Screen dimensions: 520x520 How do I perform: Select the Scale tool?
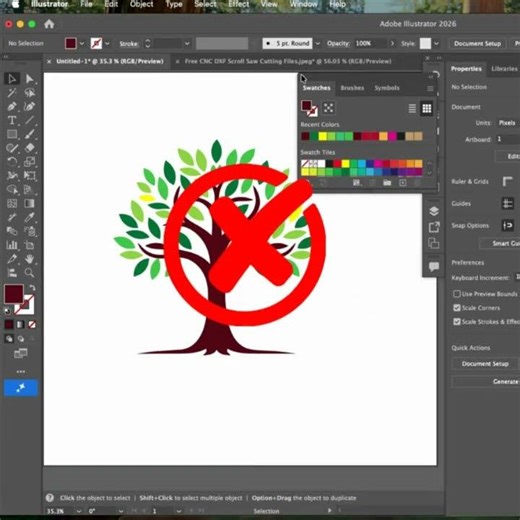[29, 162]
